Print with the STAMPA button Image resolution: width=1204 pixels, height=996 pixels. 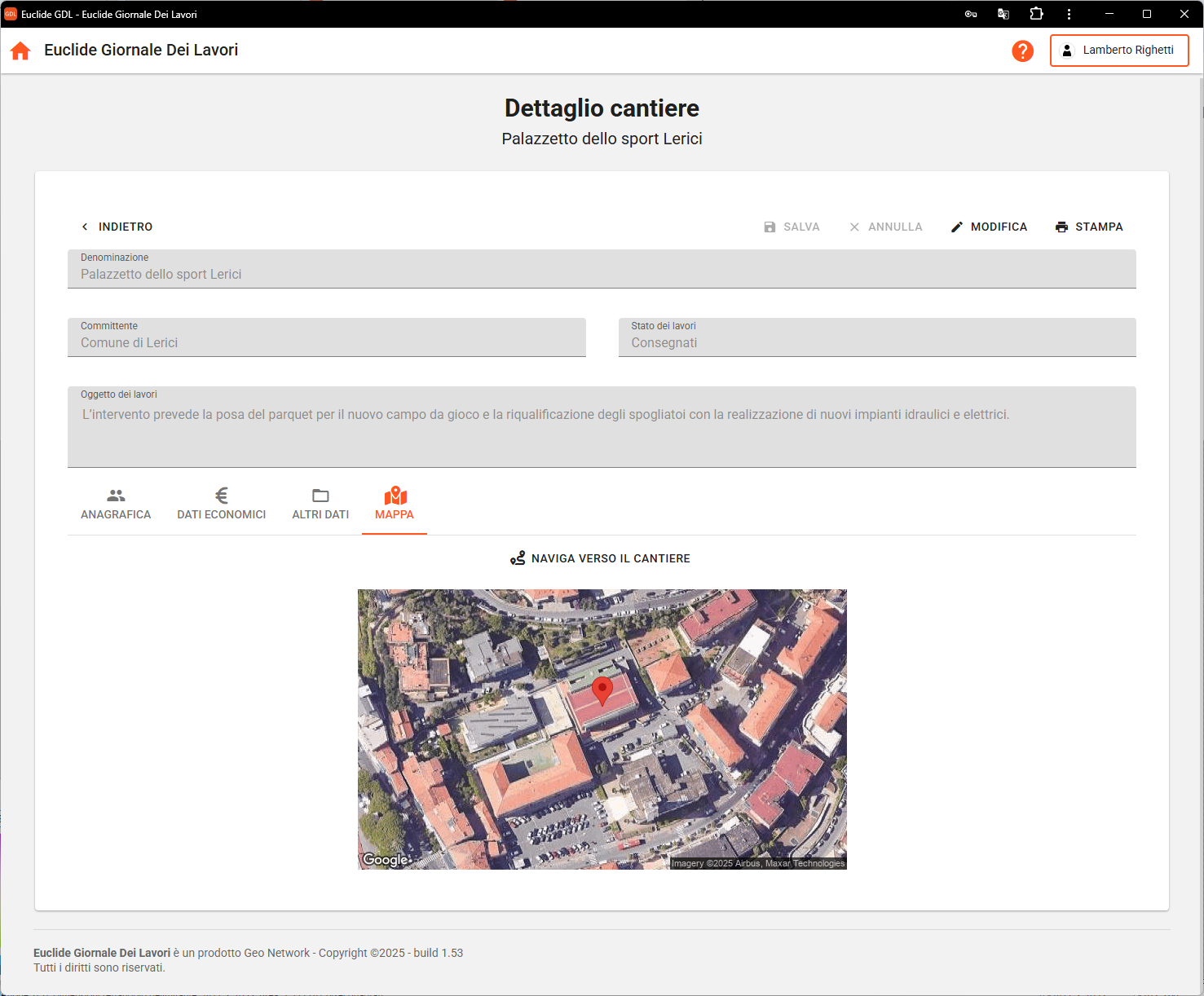pyautogui.click(x=1089, y=227)
